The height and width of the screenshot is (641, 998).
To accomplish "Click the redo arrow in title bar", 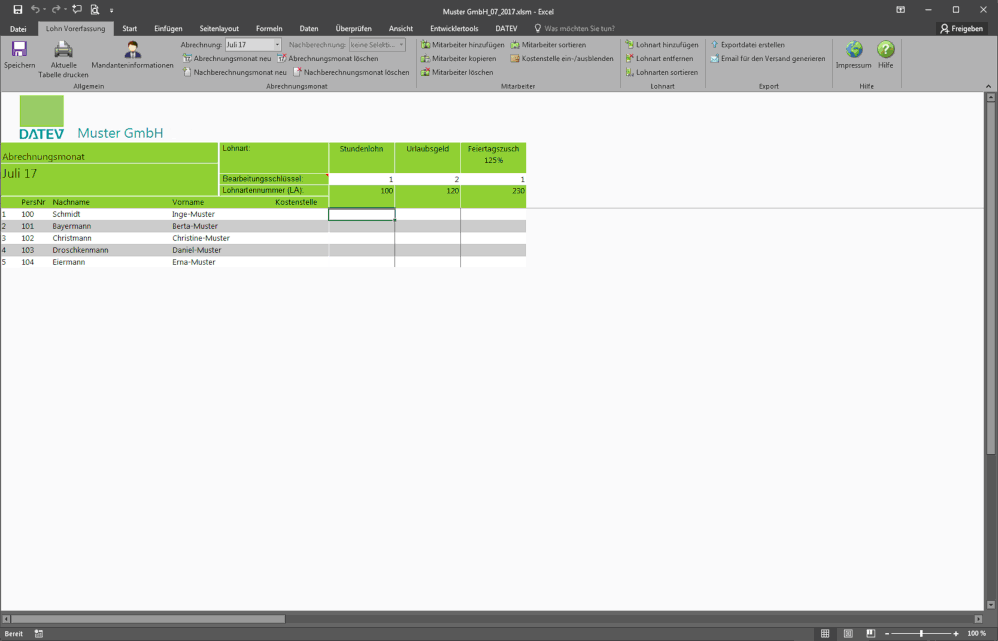I will coord(56,10).
